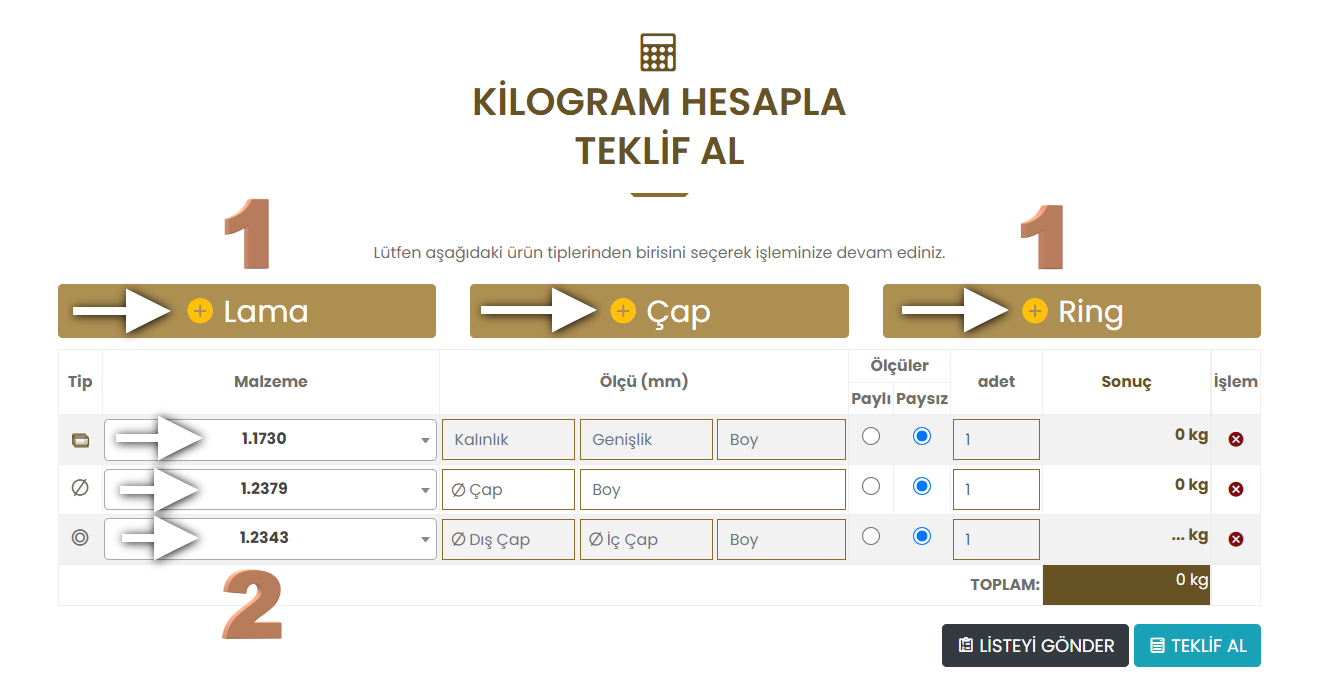Expand the 1.2343 material dropdown

point(270,538)
